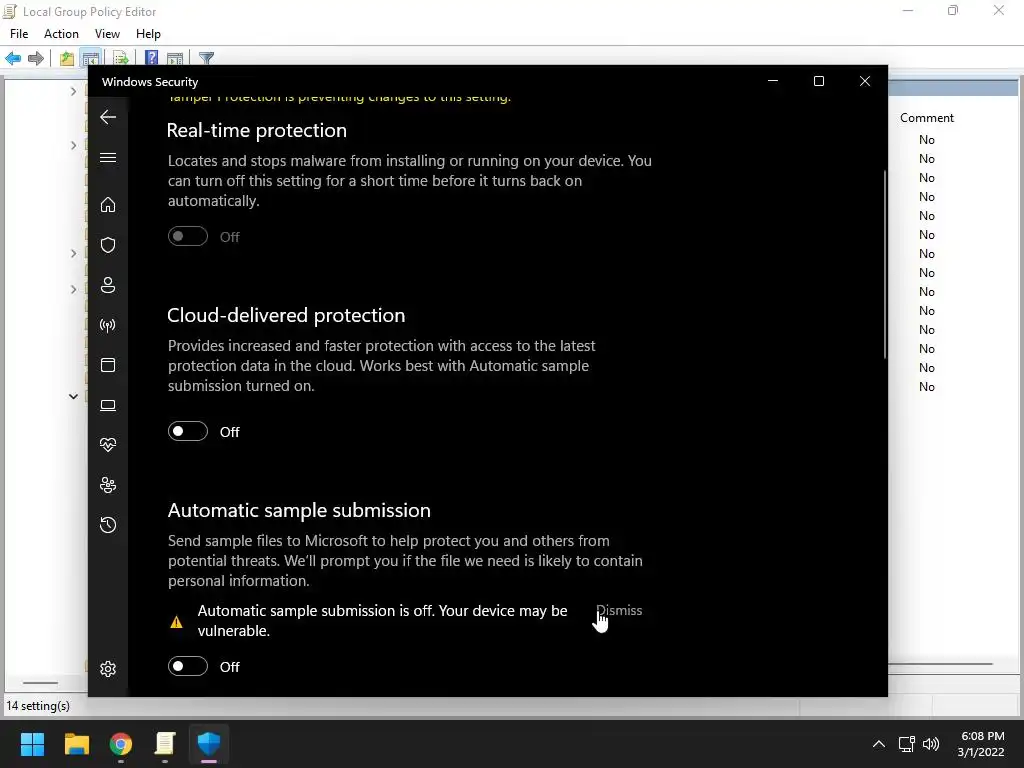Viewport: 1024px width, 768px height.
Task: Open Google Chrome from the taskbar
Action: (x=121, y=744)
